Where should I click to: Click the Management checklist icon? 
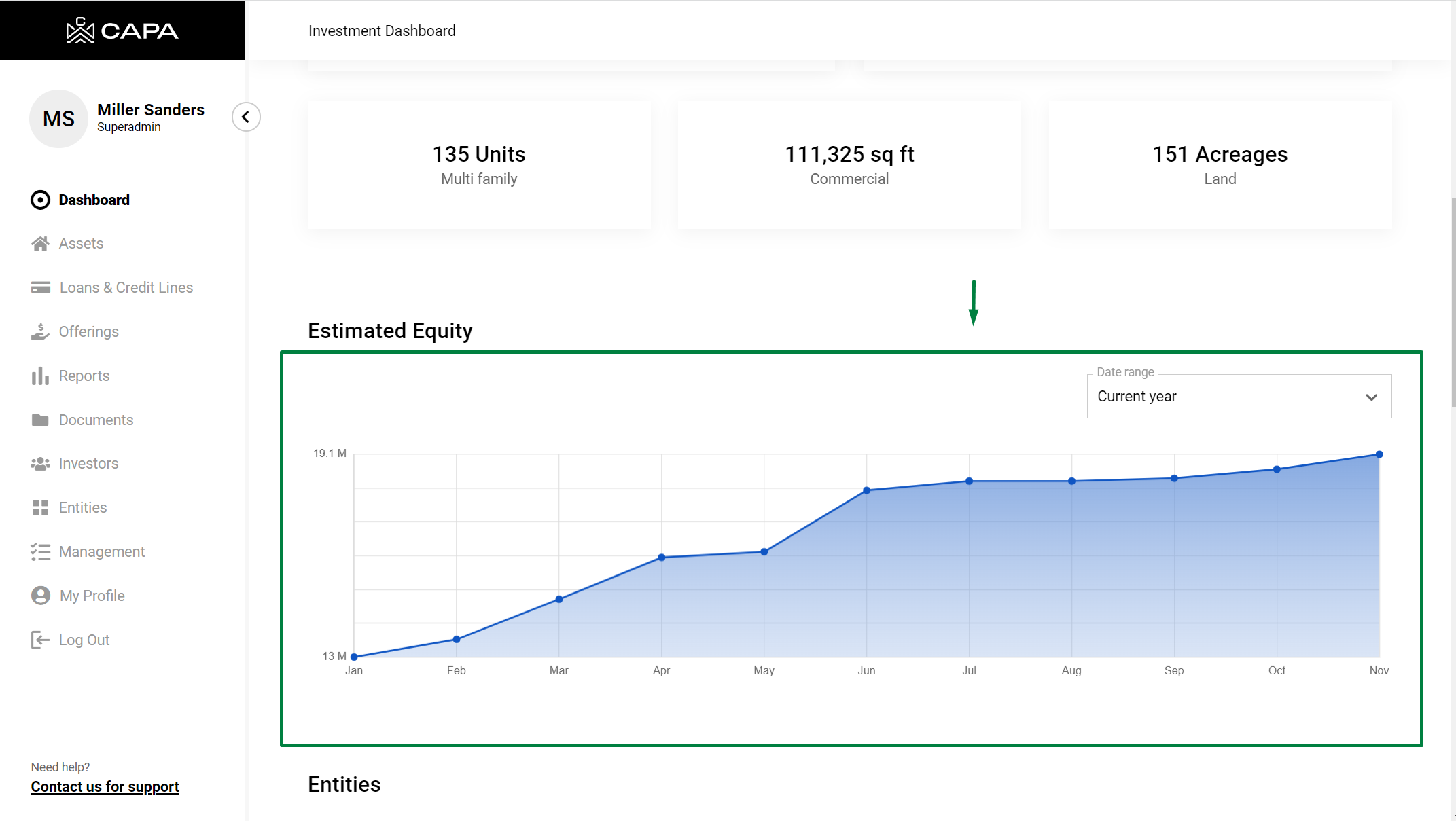pos(40,551)
